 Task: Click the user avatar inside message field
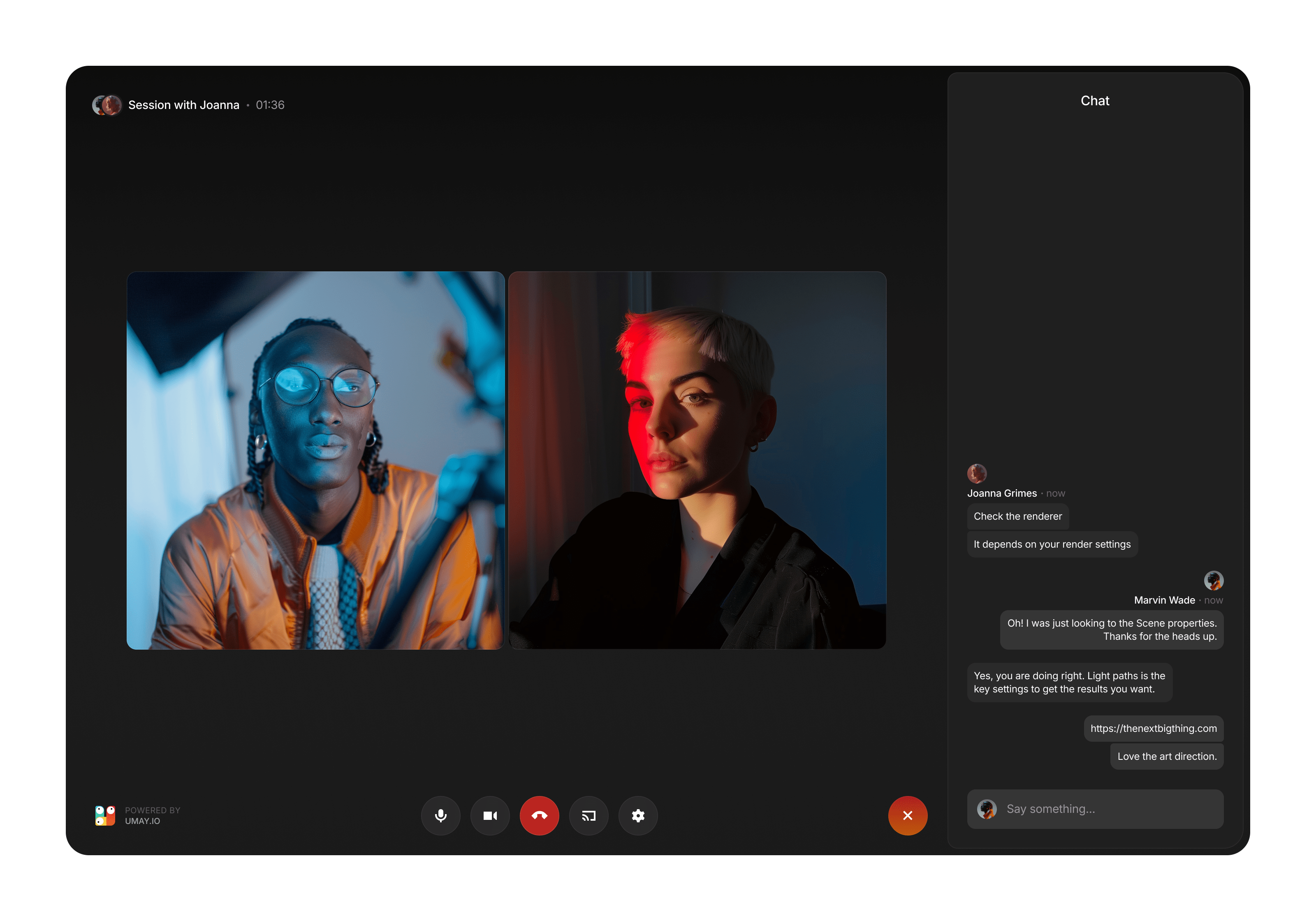[987, 809]
